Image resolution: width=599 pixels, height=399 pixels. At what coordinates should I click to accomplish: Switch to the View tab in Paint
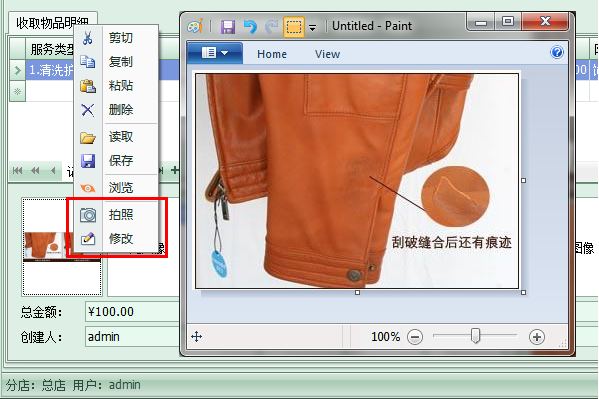coord(327,54)
